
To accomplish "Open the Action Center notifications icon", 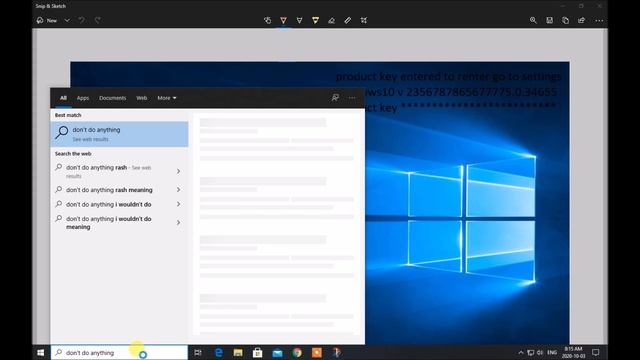I will coord(596,353).
